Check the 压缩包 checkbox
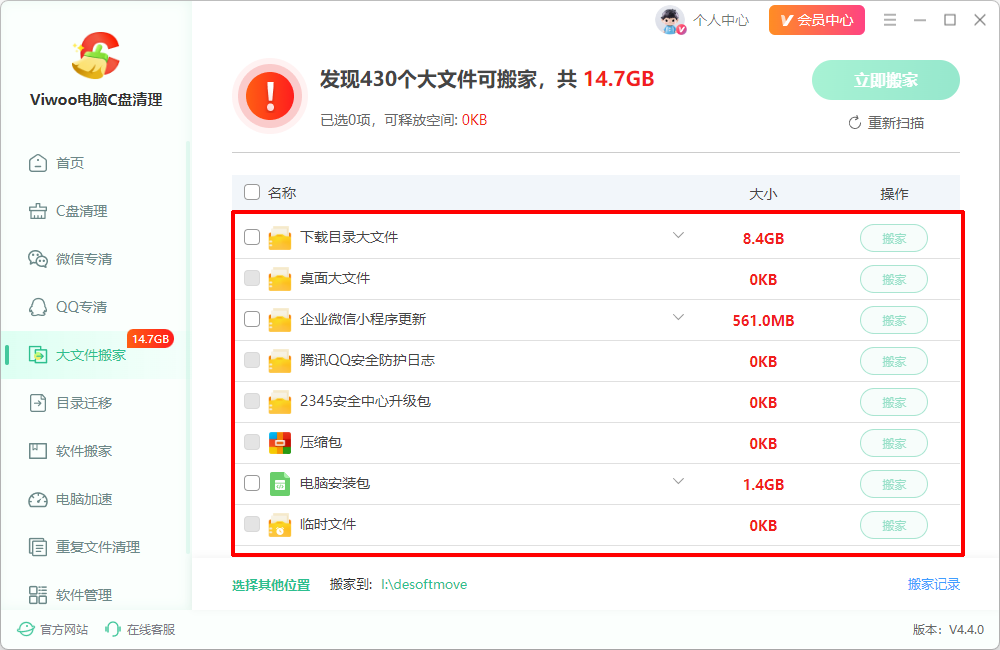Screen dimensions: 1000x650 252,442
